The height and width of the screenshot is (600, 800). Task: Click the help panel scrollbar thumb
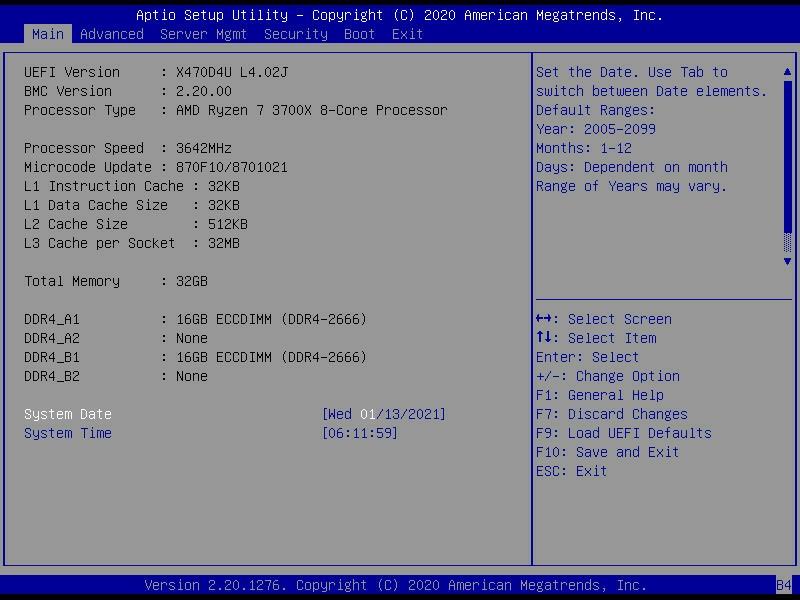point(787,158)
